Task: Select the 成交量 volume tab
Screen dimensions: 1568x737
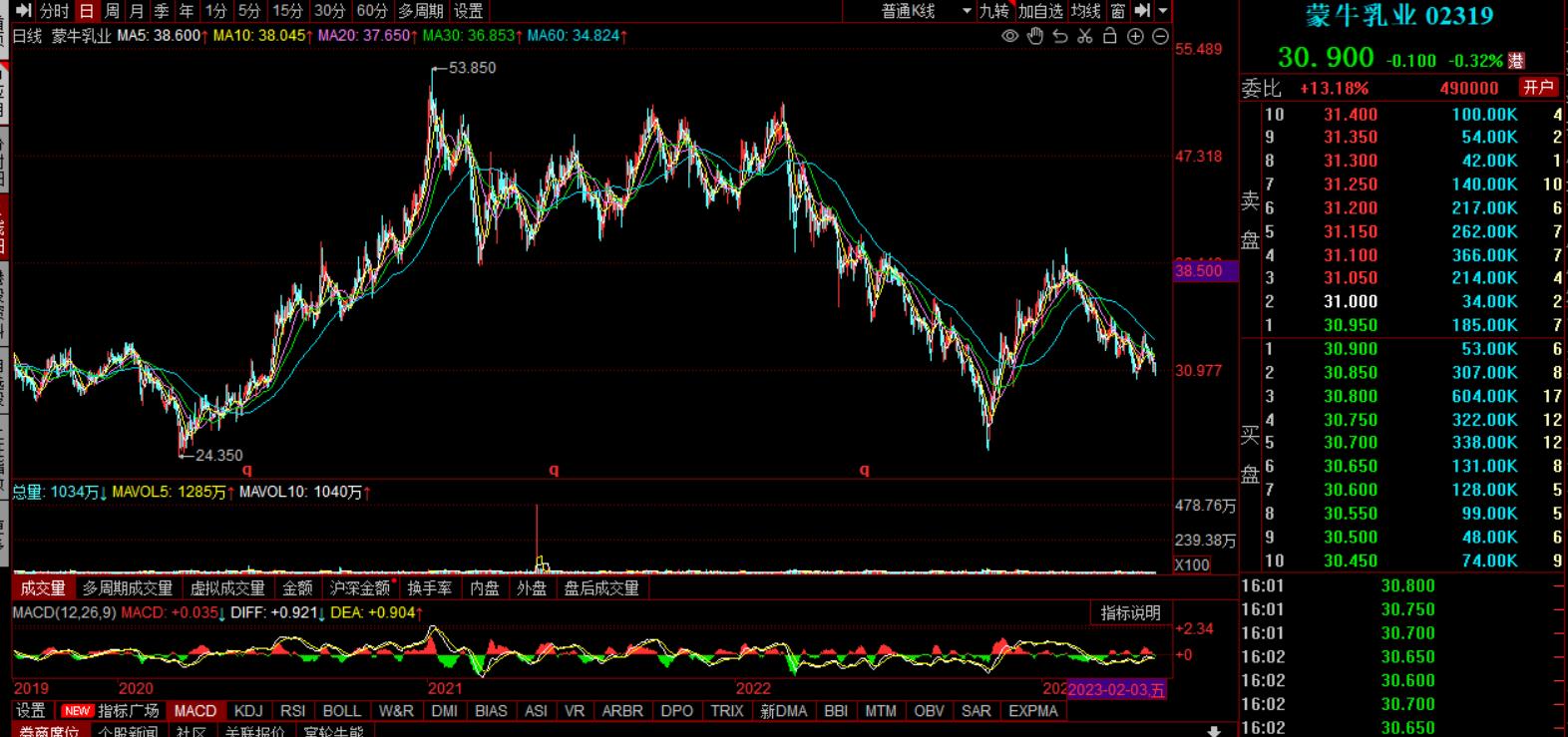Action: (43, 588)
